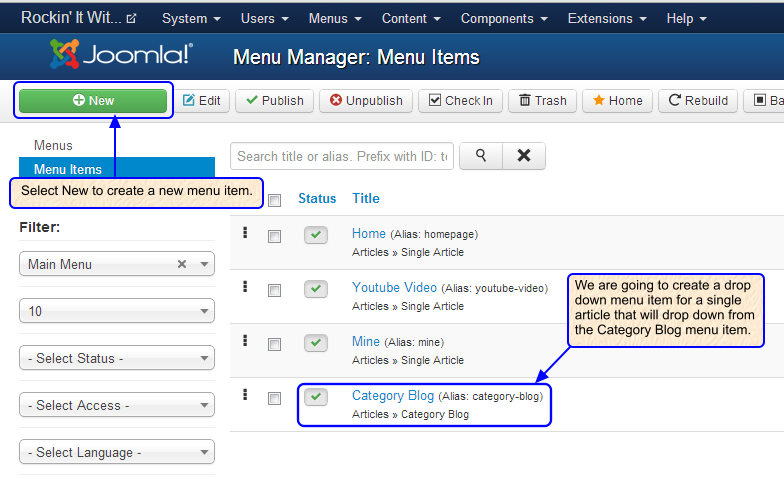Viewport: 784px width, 479px height.
Task: Open the Category Blog menu item link
Action: [x=392, y=396]
